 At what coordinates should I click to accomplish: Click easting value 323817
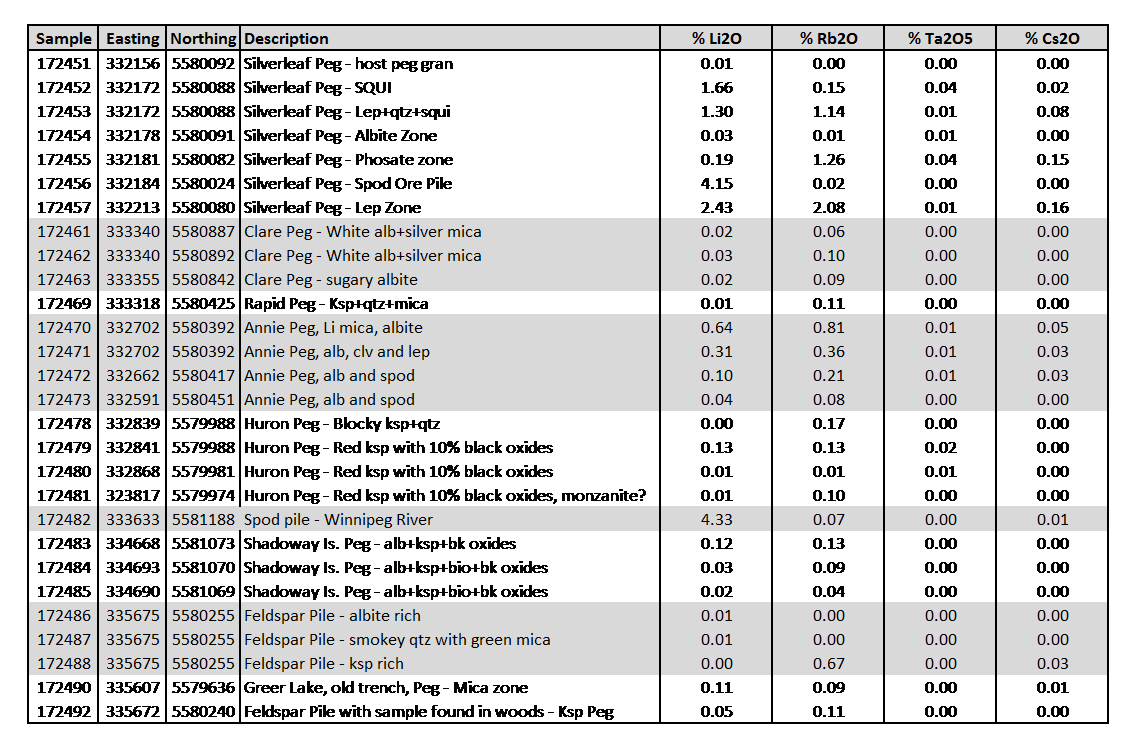(133, 495)
